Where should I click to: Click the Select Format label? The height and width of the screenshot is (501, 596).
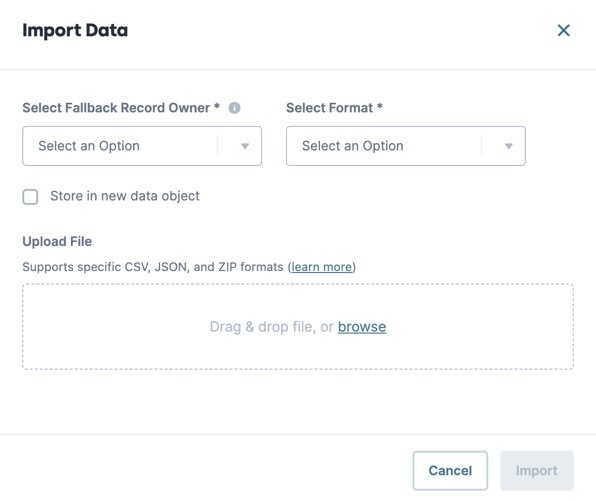click(334, 108)
